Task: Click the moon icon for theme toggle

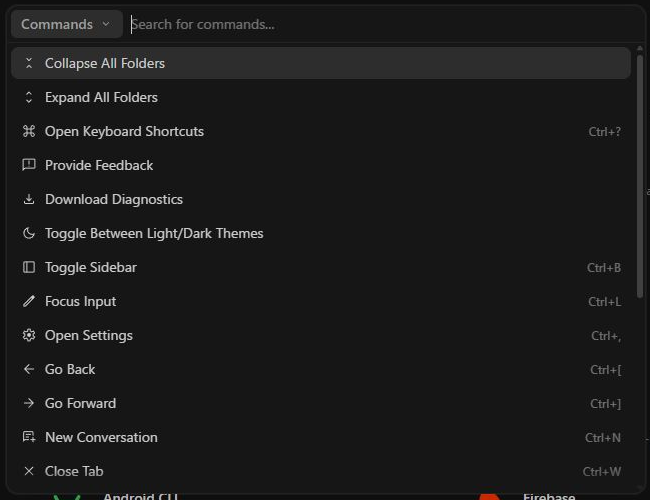Action: click(x=29, y=233)
